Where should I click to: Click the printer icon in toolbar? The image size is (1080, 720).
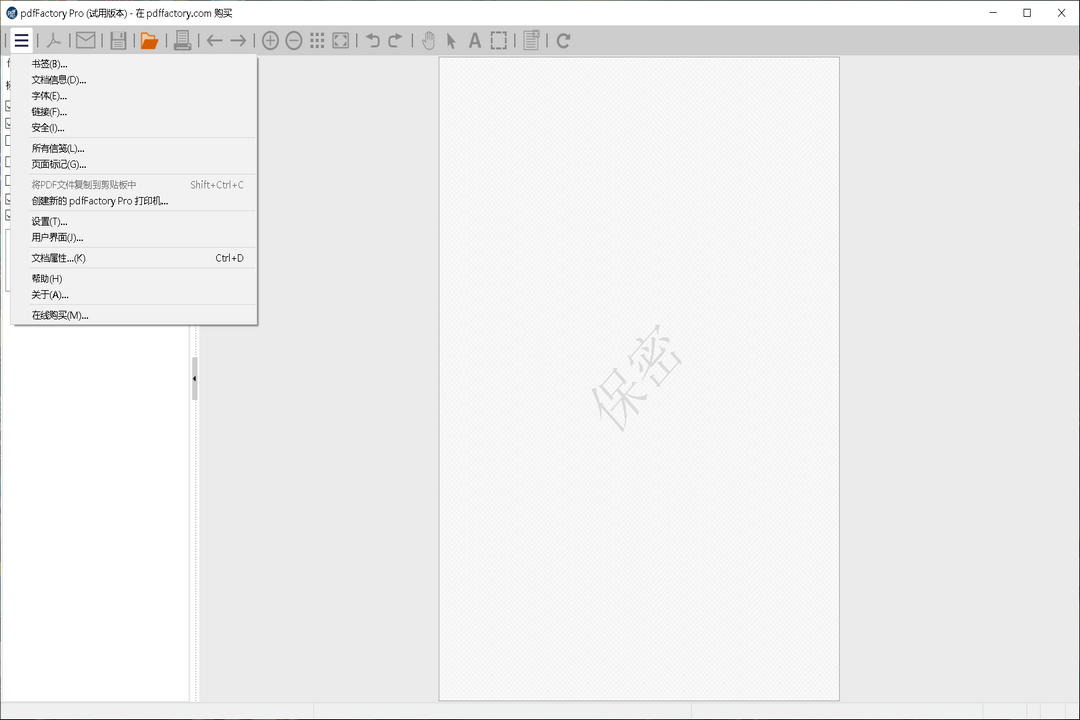click(x=182, y=41)
